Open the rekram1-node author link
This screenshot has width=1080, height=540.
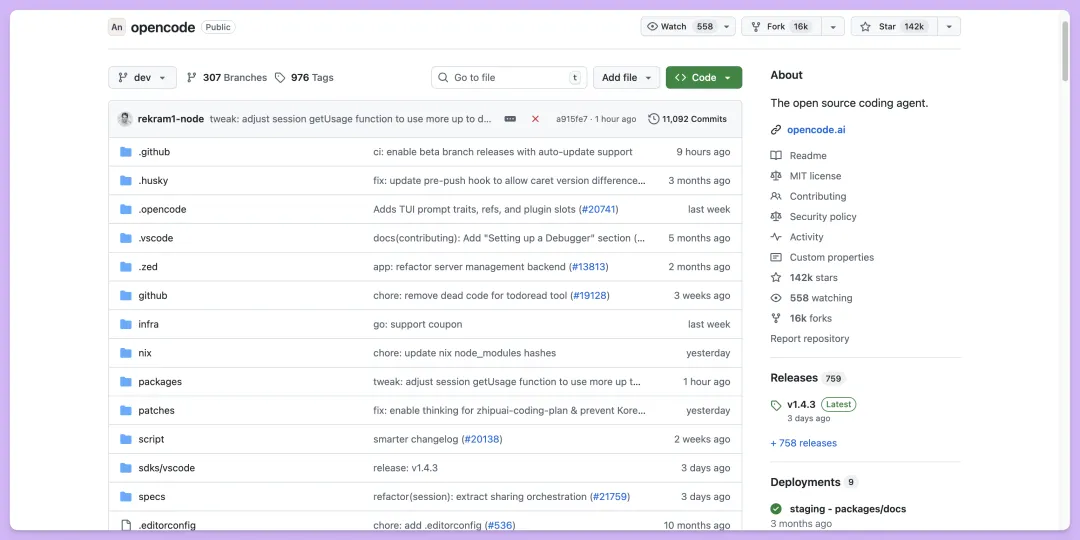tap(171, 119)
